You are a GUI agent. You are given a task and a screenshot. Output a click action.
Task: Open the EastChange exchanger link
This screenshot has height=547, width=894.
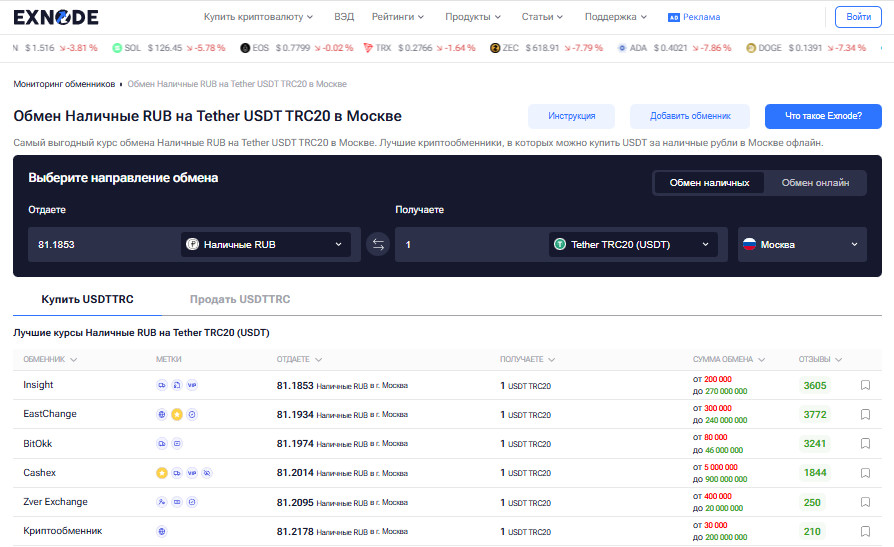pos(50,414)
